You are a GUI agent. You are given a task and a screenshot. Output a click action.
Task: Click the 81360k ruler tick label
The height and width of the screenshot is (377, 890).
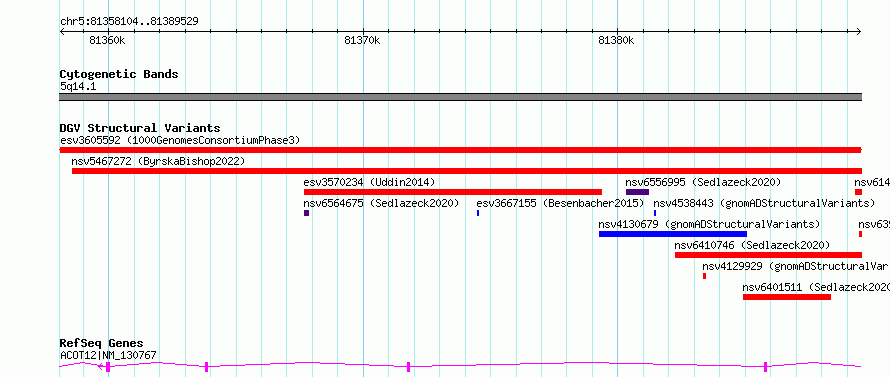[107, 41]
